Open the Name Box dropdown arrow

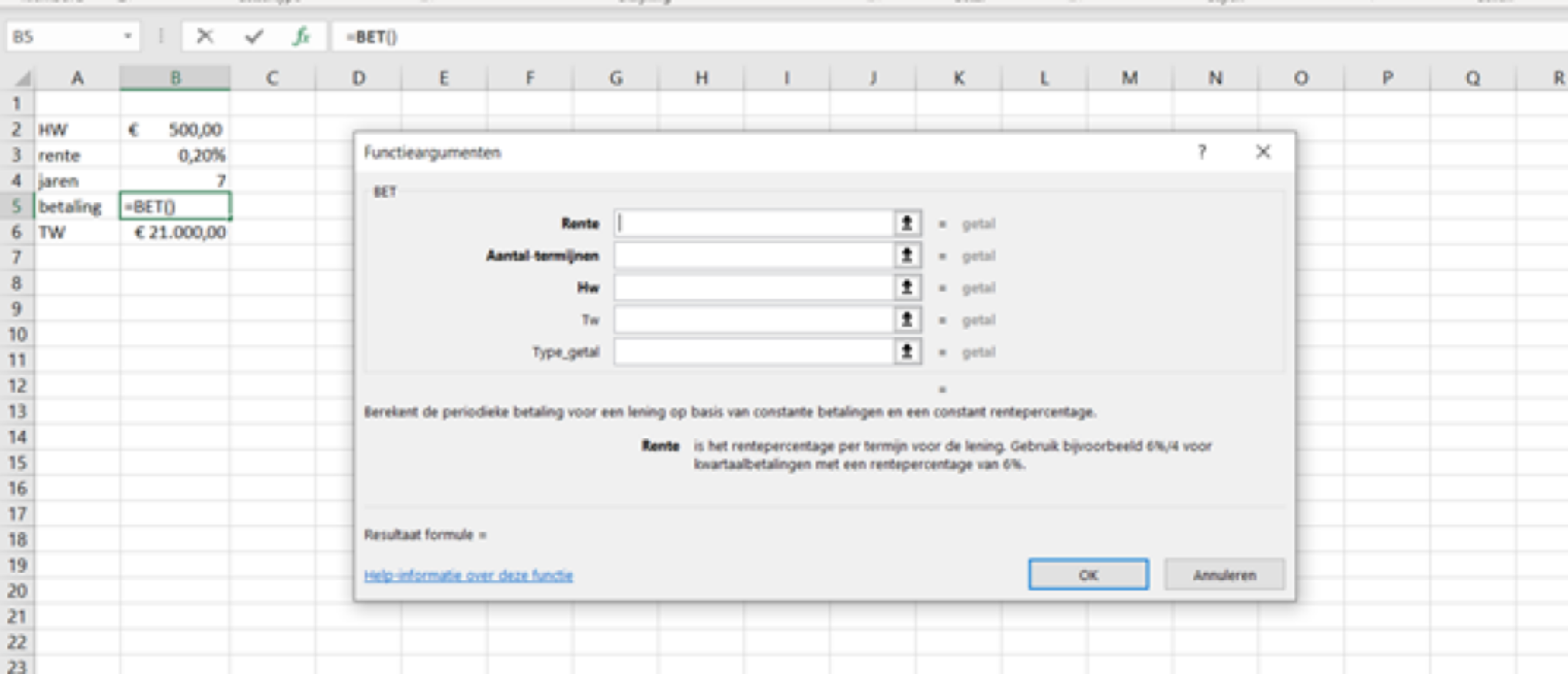pos(127,35)
